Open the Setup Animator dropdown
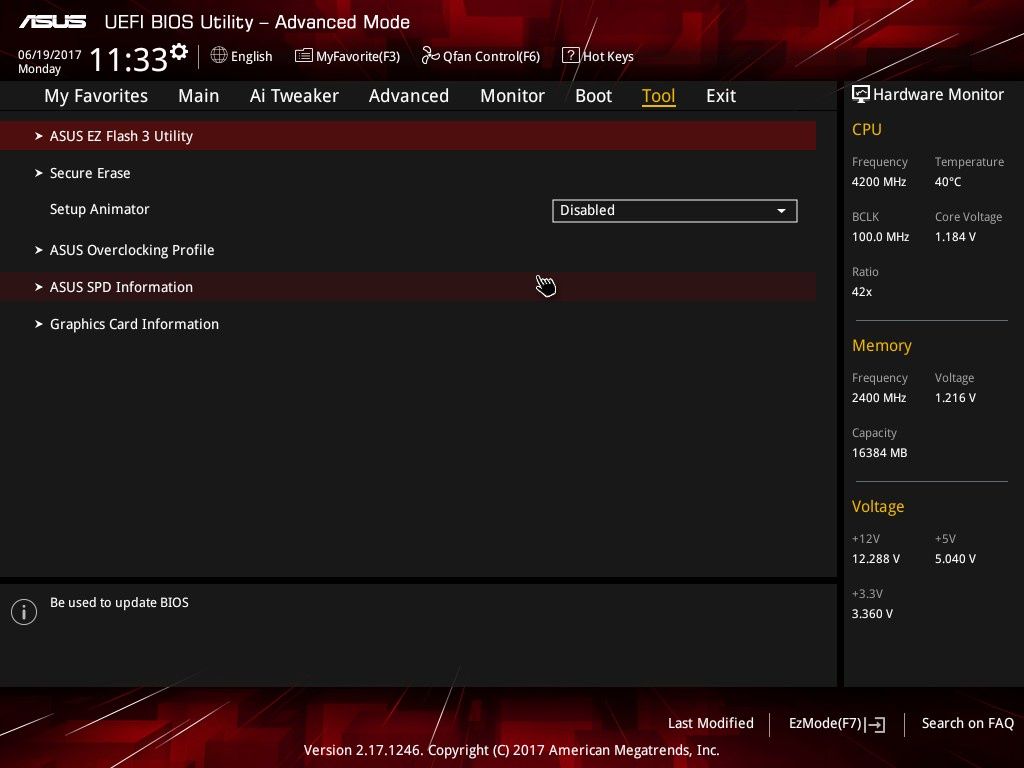The image size is (1024, 768). [675, 211]
